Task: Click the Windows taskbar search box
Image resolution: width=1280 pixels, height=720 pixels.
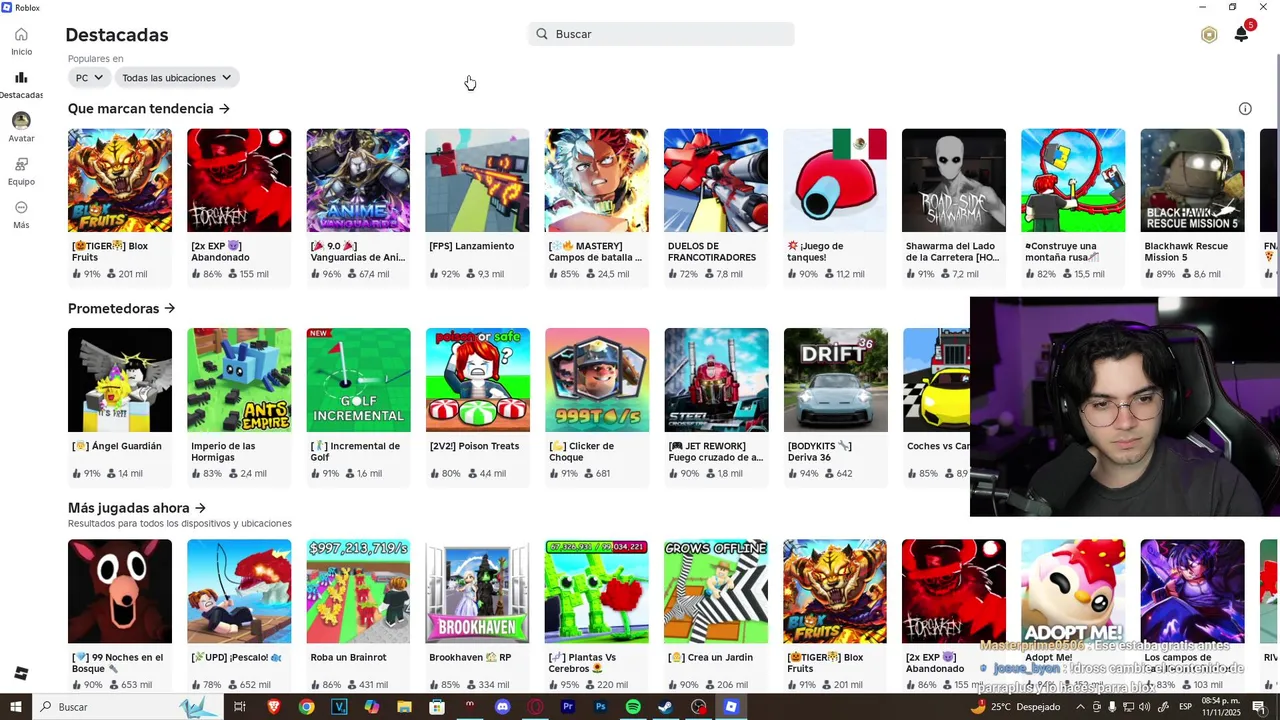Action: tap(128, 707)
